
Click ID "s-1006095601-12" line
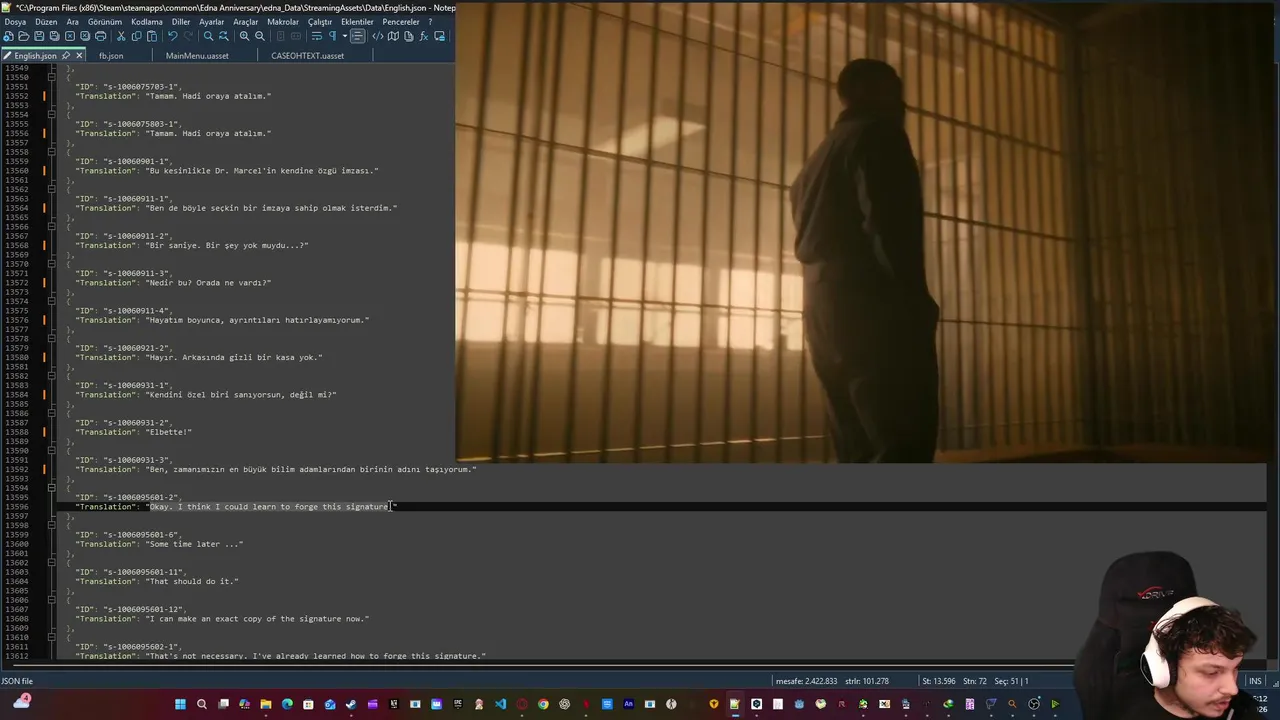[x=130, y=609]
